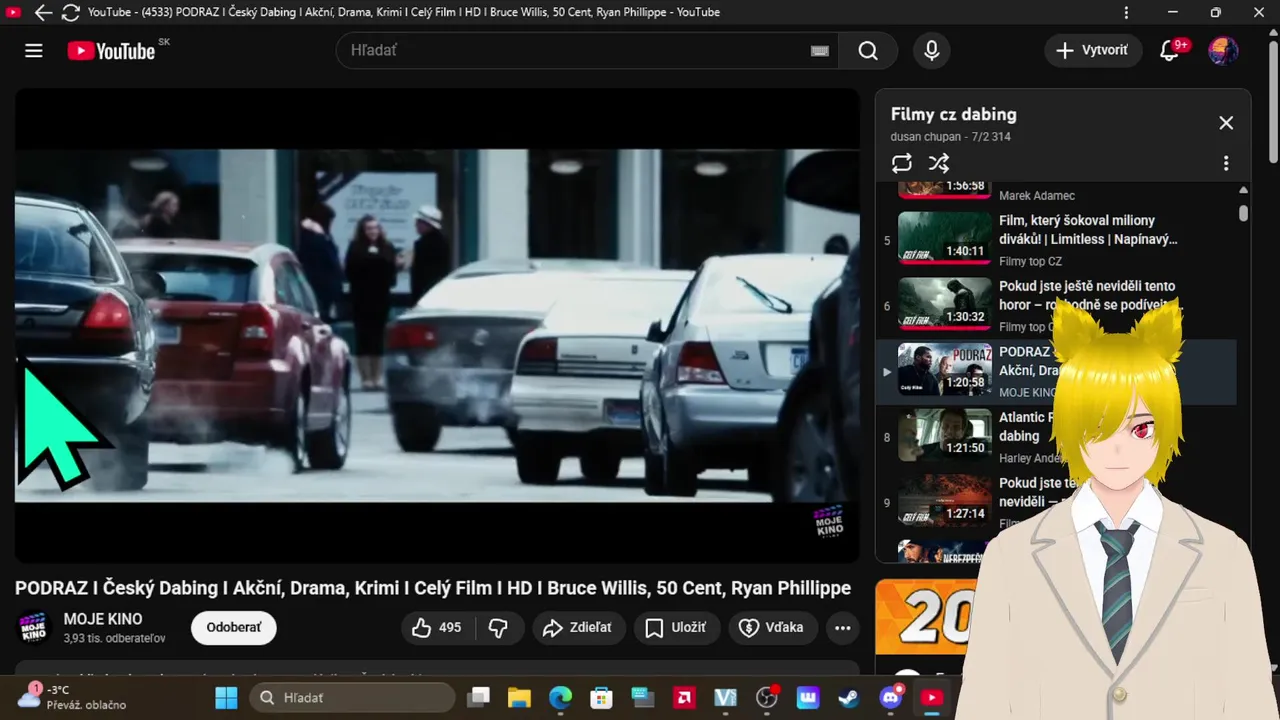This screenshot has width=1280, height=720.
Task: Click the video title PODRAZ text
Action: click(x=433, y=588)
